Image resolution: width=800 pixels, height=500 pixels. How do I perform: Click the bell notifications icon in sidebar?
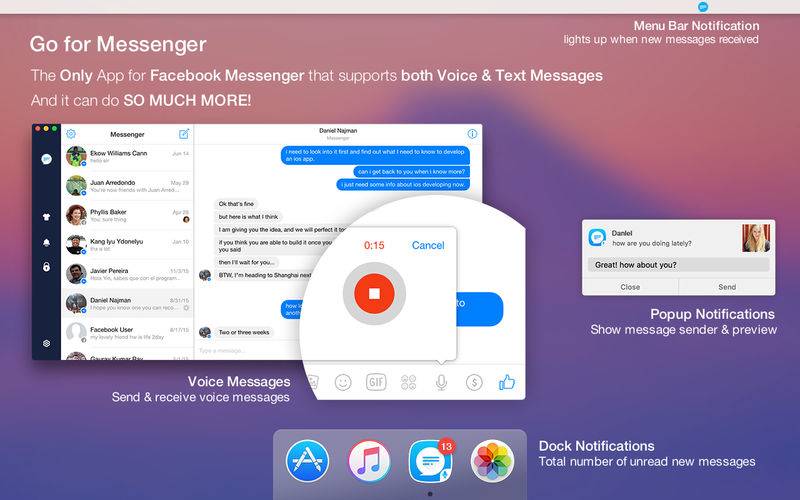(x=46, y=242)
